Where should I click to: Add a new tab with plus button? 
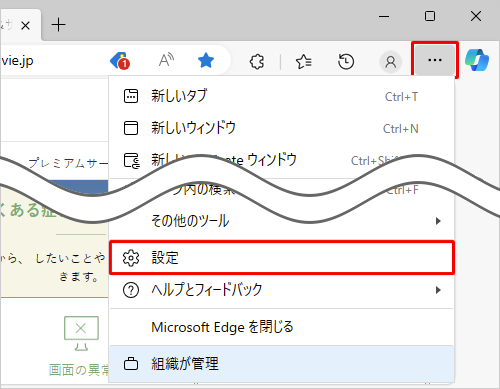click(x=58, y=25)
